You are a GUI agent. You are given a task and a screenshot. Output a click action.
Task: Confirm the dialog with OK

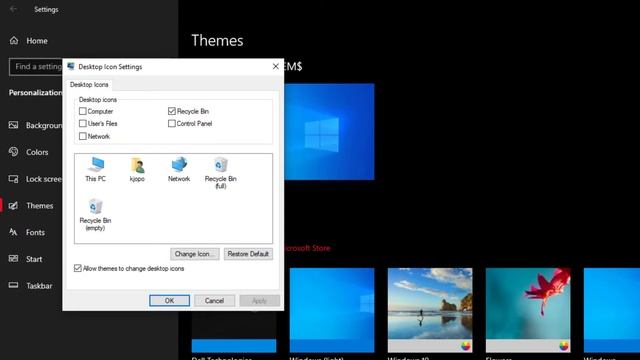[169, 301]
